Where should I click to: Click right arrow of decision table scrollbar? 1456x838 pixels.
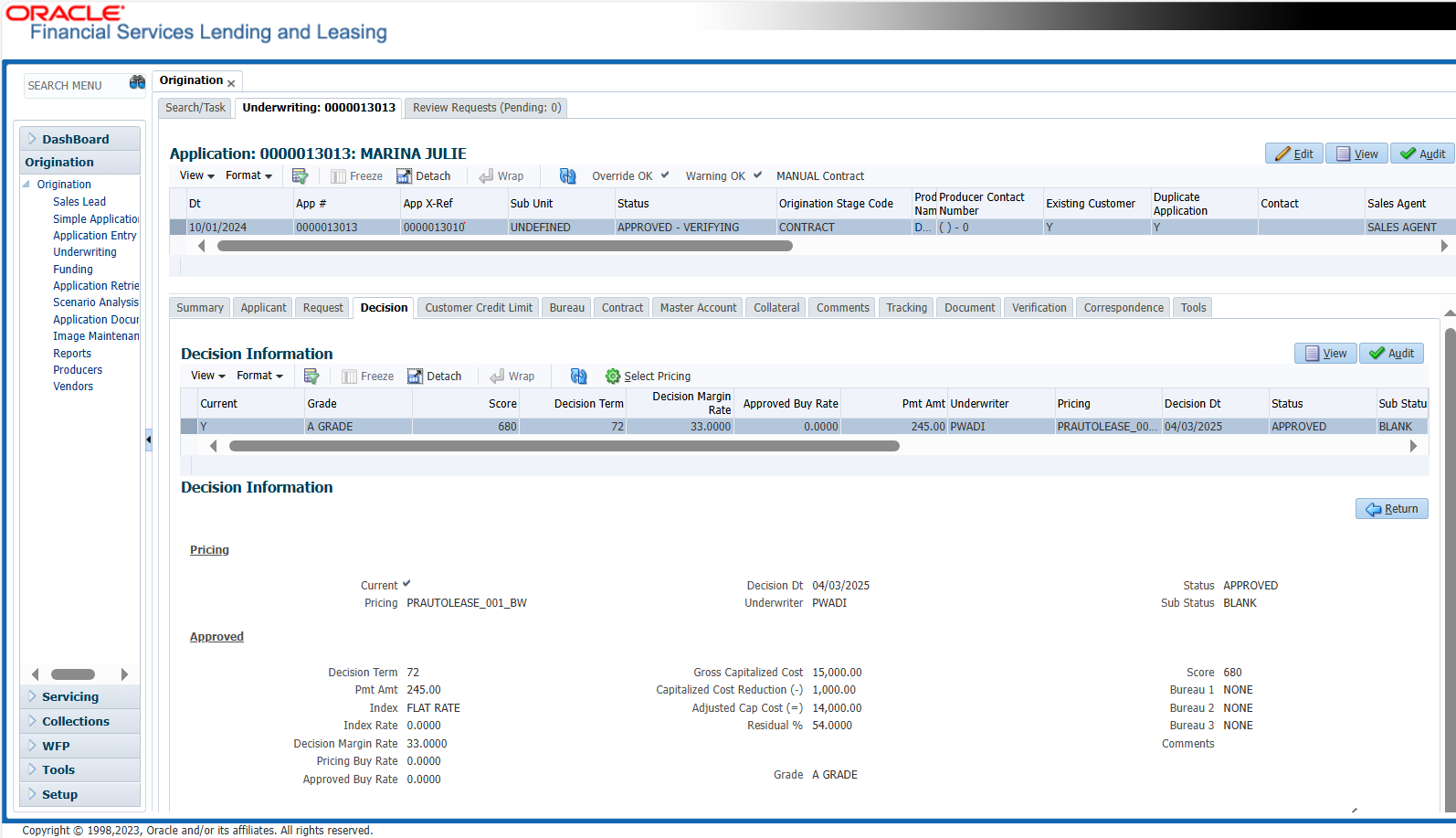pyautogui.click(x=1413, y=446)
